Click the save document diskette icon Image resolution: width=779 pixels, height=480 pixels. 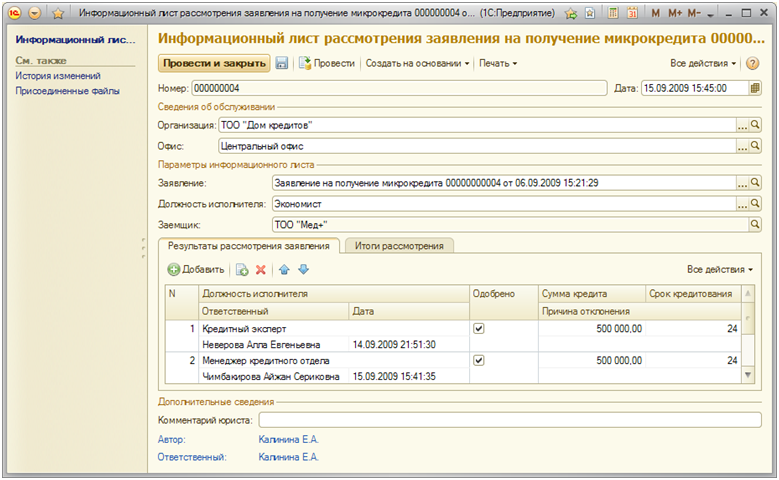282,63
